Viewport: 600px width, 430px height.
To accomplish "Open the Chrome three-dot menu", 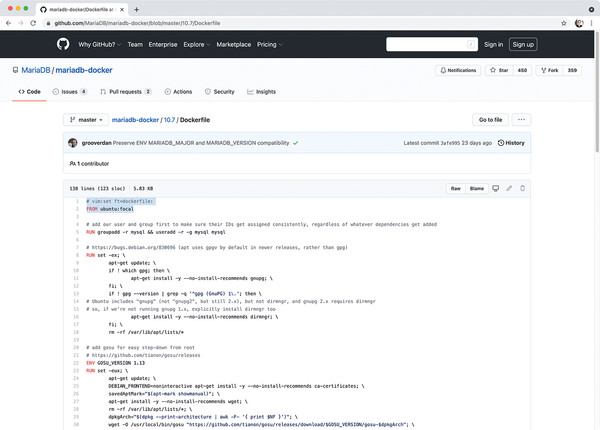I will 592,23.
